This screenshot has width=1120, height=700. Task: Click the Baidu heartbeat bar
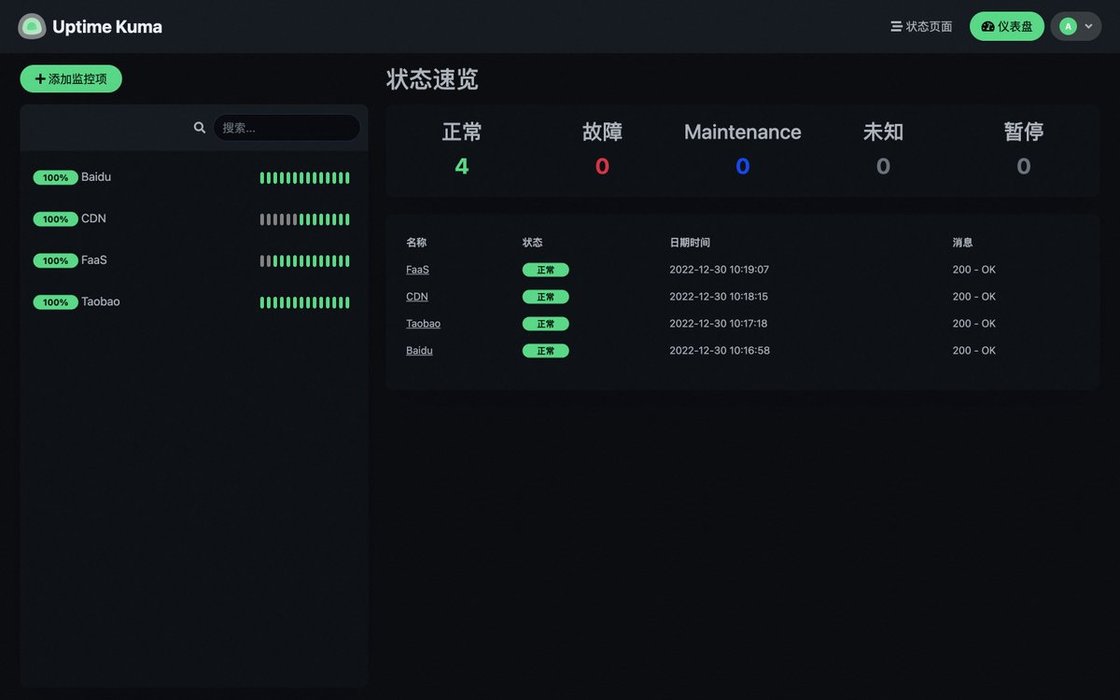coord(305,178)
